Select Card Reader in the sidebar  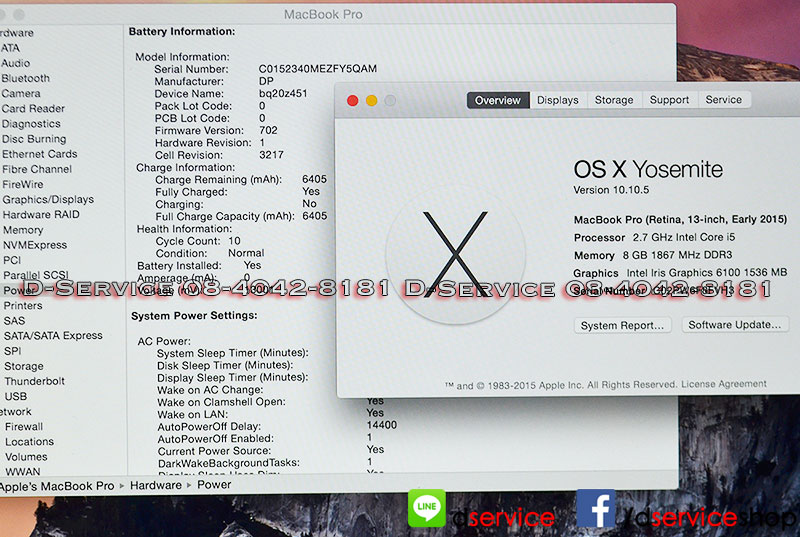pyautogui.click(x=33, y=109)
